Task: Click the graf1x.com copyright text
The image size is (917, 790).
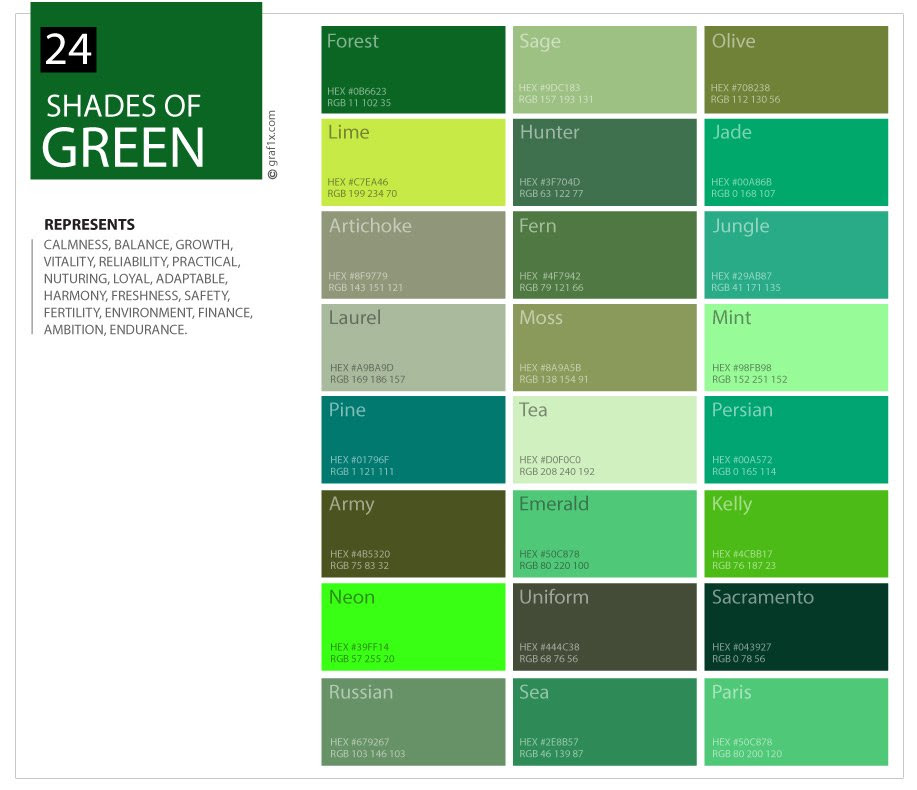Action: click(x=272, y=145)
